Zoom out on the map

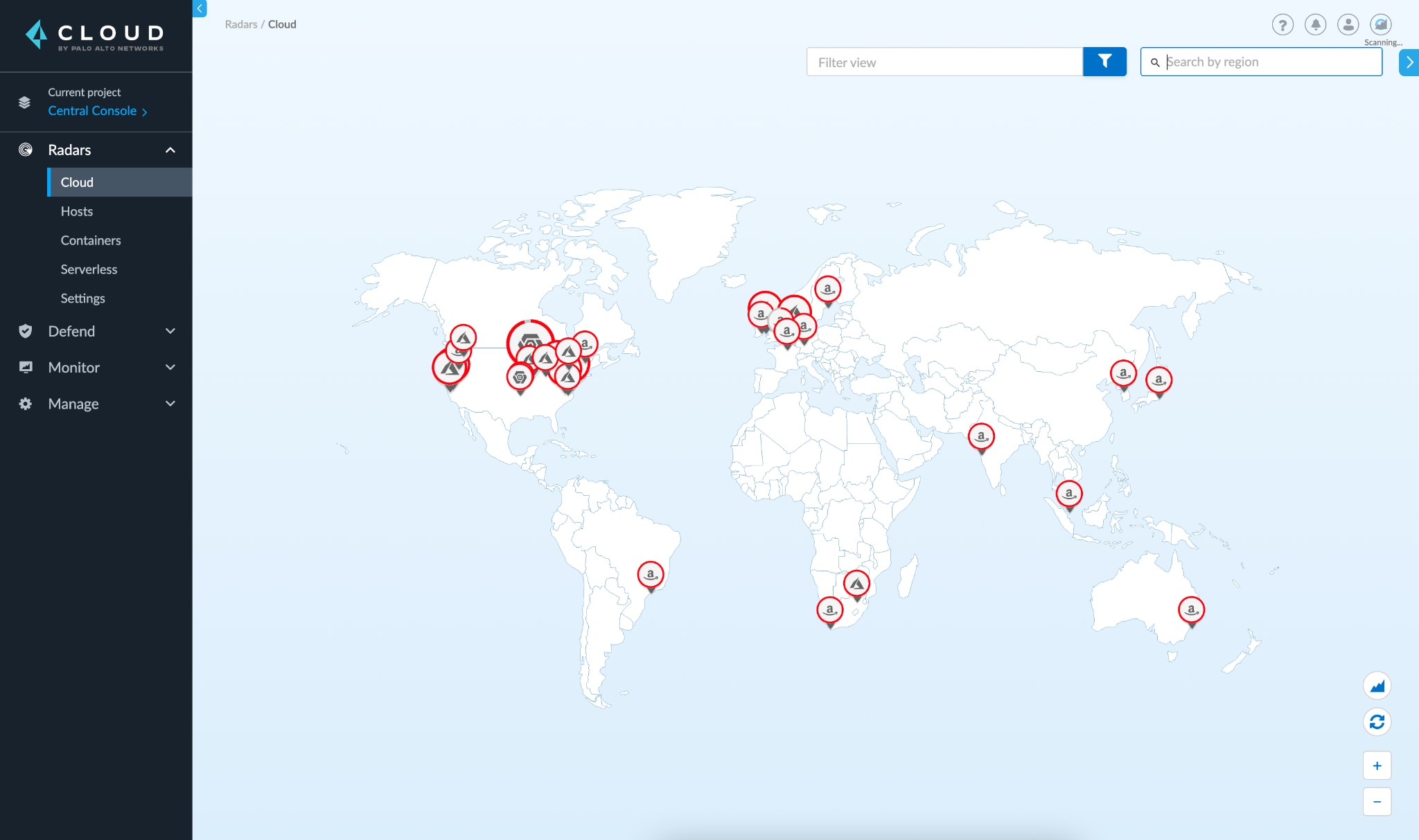tap(1377, 801)
